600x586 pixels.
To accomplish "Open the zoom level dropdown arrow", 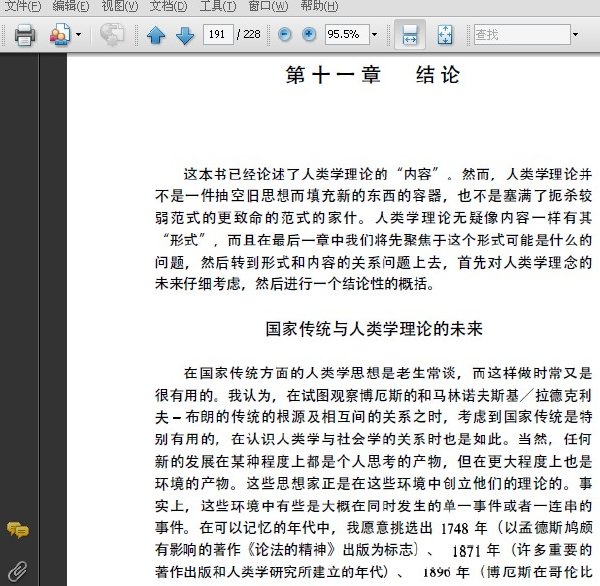I will [x=375, y=34].
